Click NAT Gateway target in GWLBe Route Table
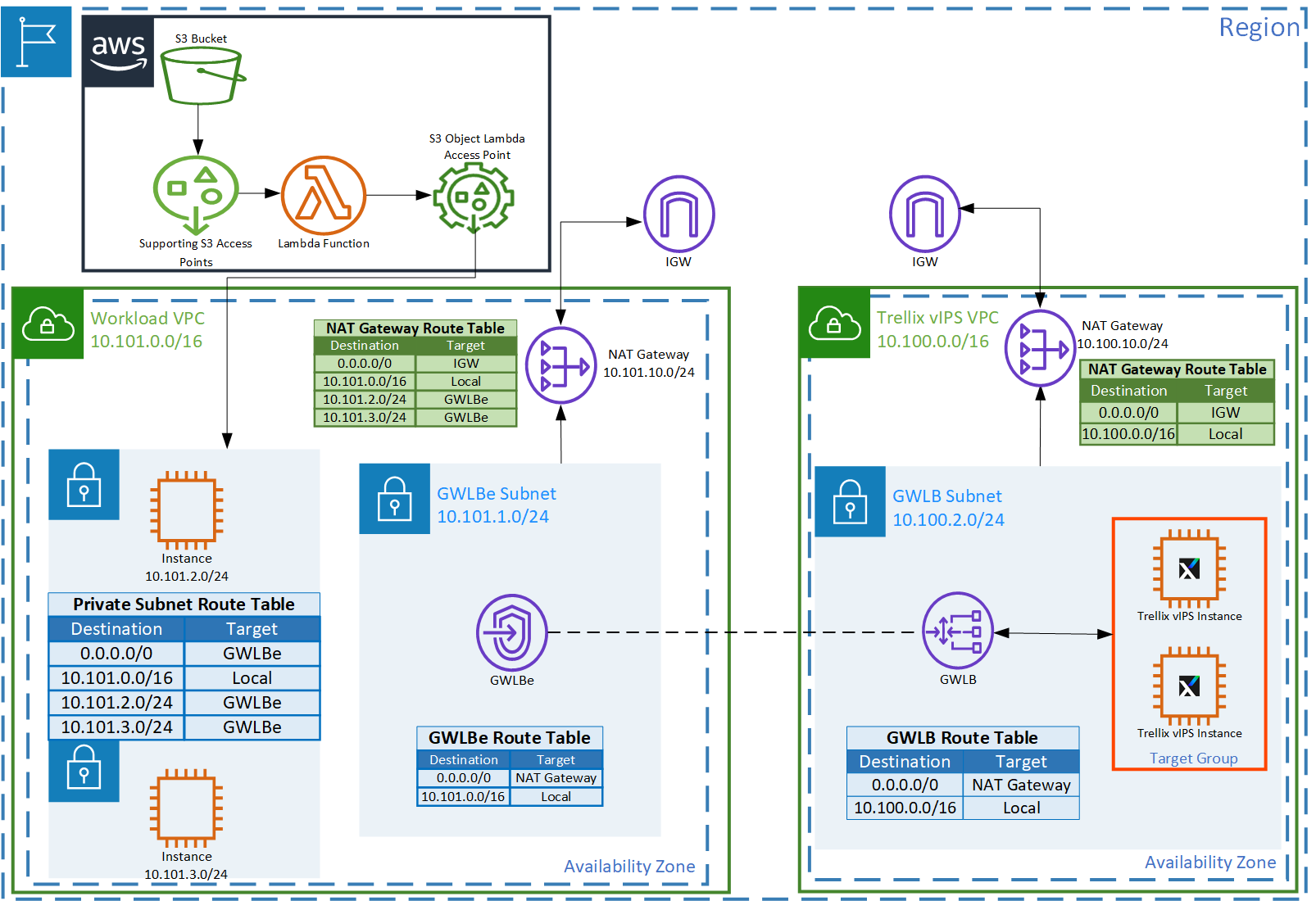Screen dimensions: 1316x901 pos(556,778)
